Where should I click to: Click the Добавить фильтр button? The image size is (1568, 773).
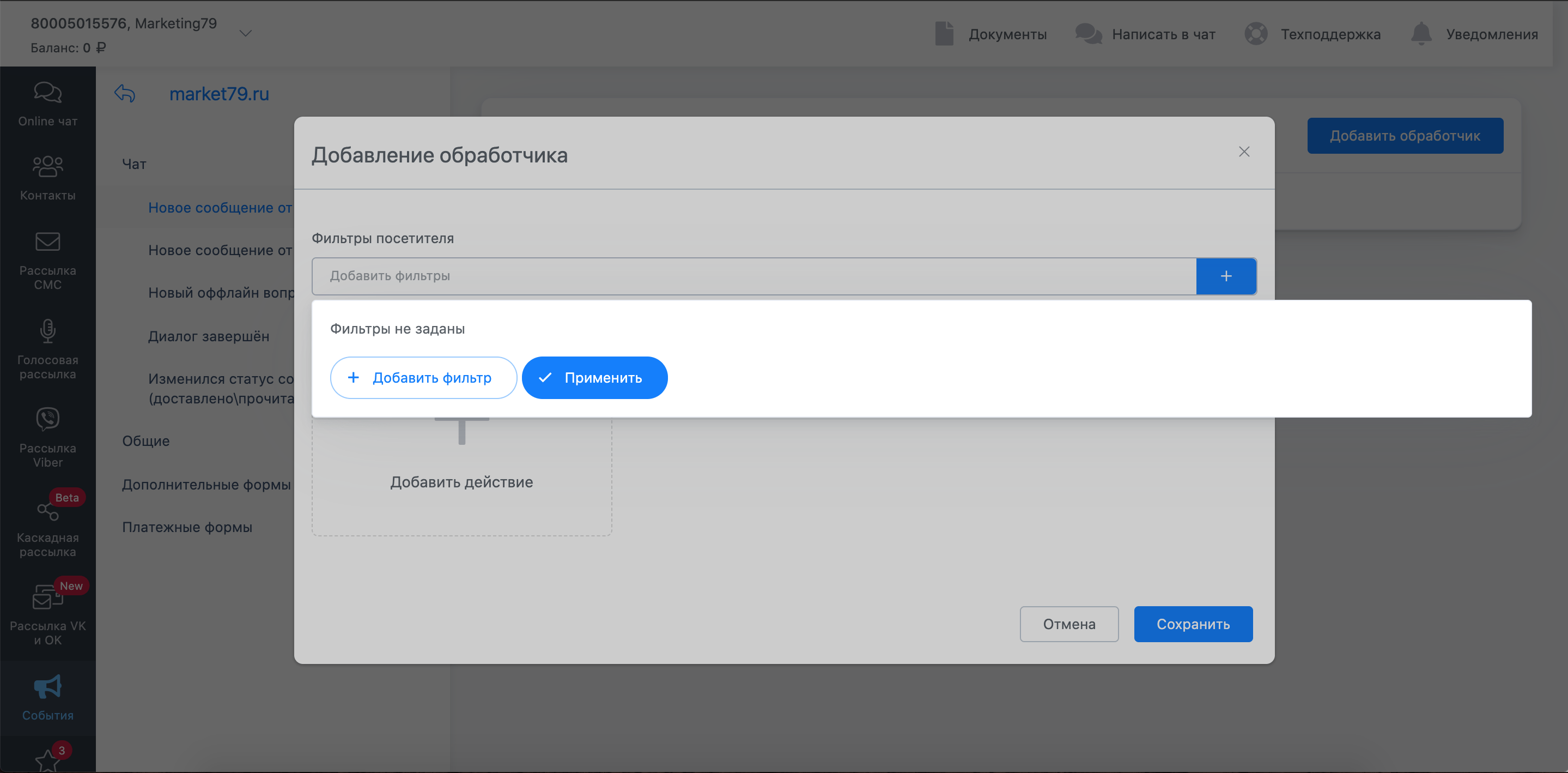423,378
